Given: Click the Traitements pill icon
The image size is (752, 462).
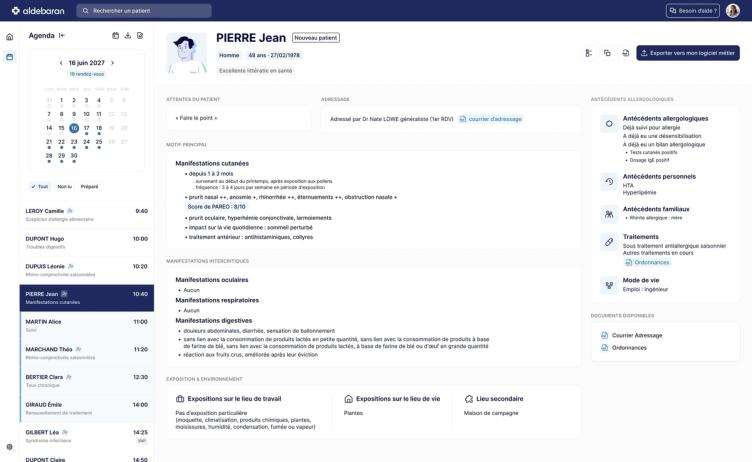Looking at the screenshot, I should 609,242.
